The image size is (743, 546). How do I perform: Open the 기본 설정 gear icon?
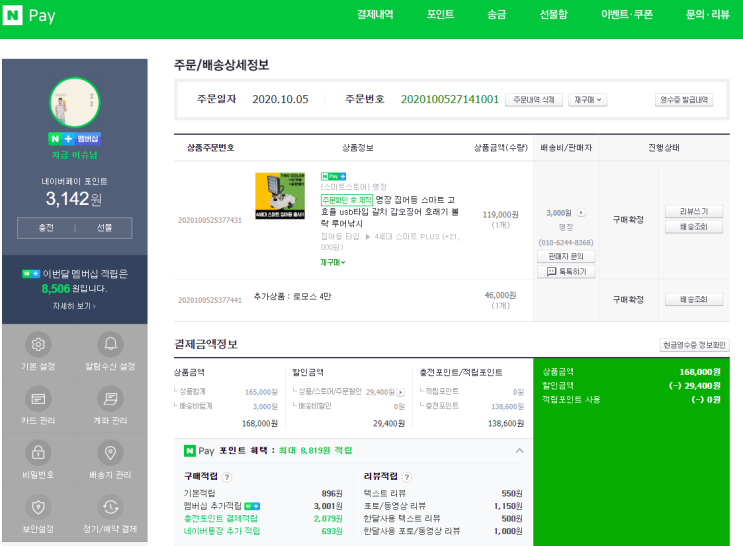point(38,344)
